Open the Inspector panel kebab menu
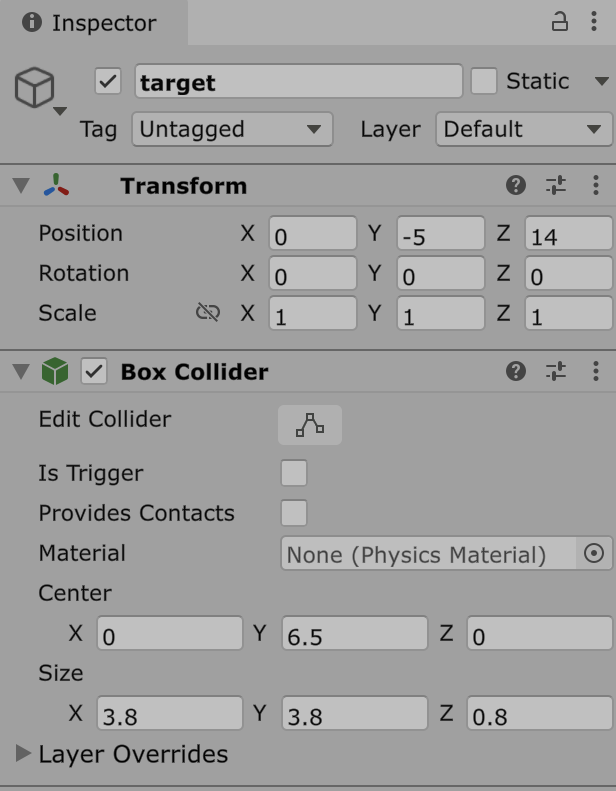Screen dimensions: 616x791 pyautogui.click(x=594, y=22)
